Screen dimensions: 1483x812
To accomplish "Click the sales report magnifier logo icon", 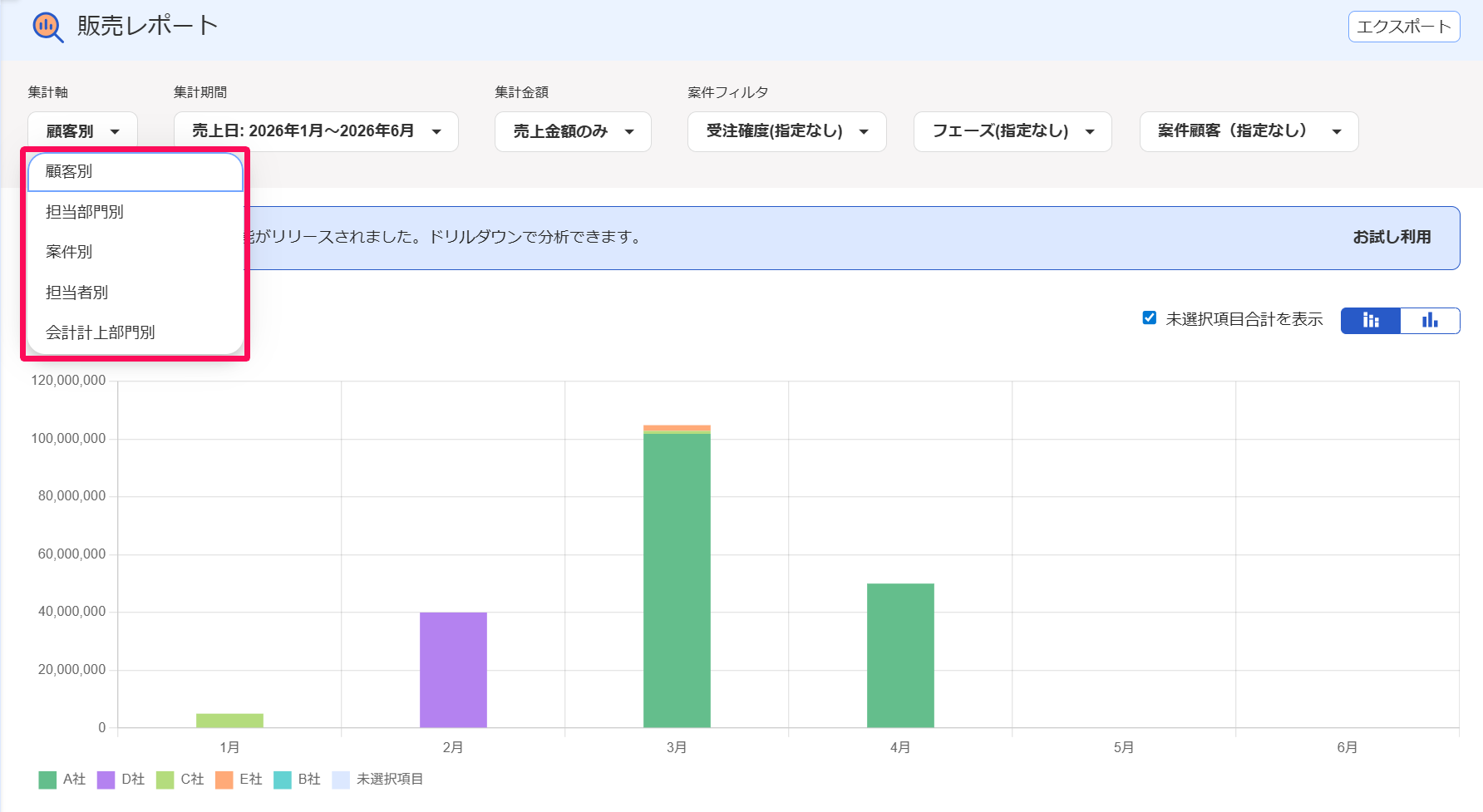I will coord(47,27).
